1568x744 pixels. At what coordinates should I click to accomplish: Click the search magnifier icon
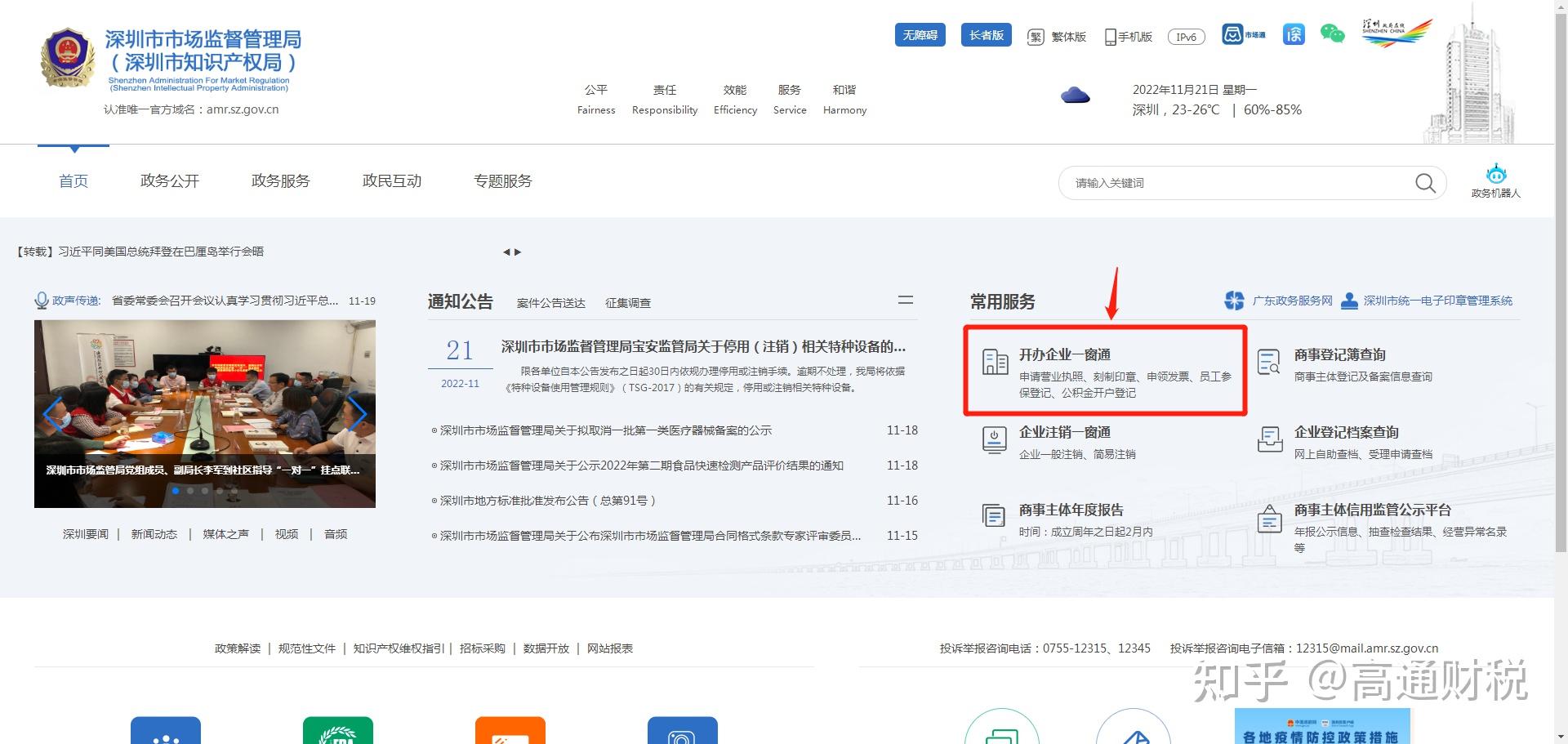click(1425, 183)
